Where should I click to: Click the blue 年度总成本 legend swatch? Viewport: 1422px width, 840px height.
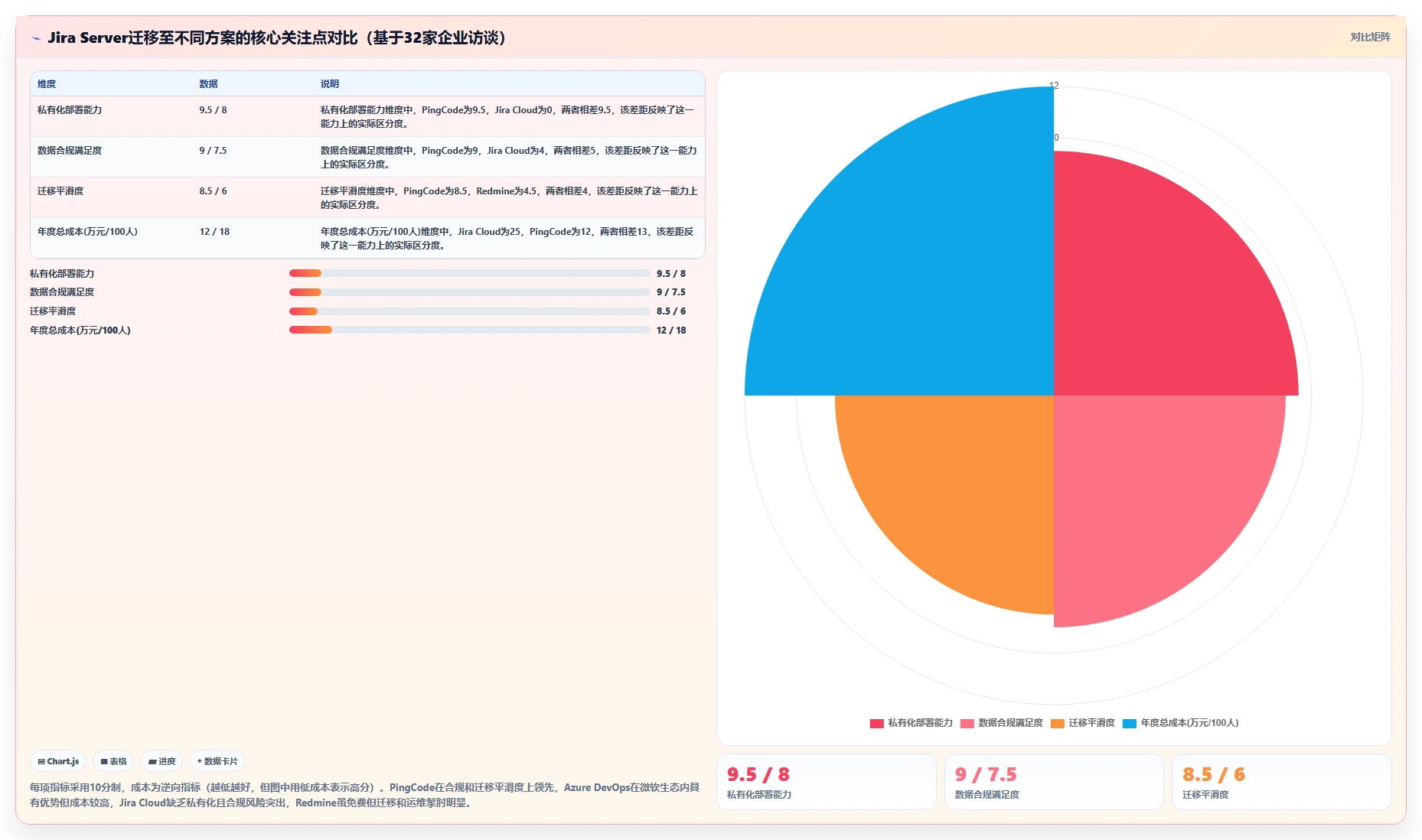[1130, 723]
